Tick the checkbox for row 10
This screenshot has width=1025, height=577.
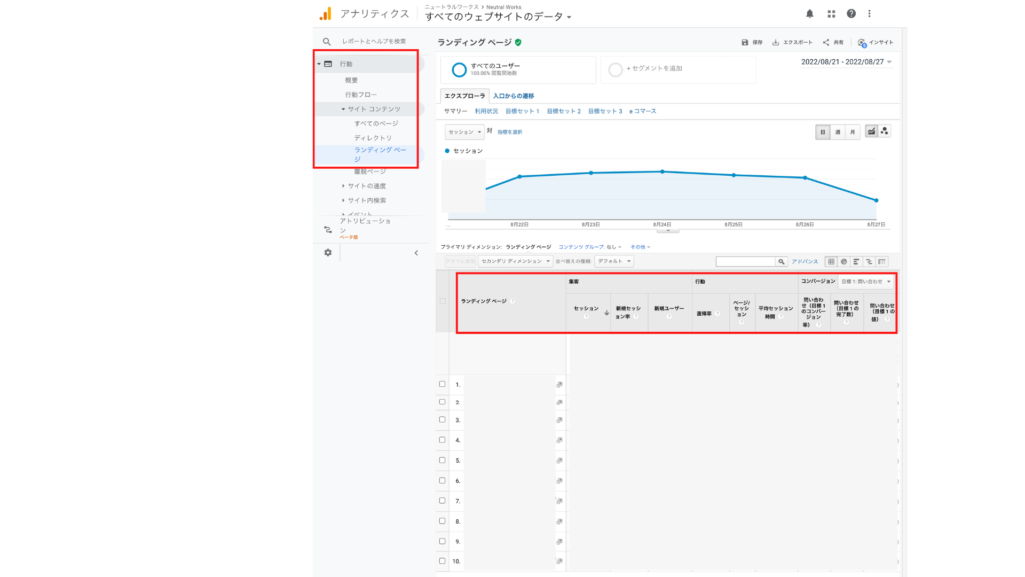pos(443,561)
